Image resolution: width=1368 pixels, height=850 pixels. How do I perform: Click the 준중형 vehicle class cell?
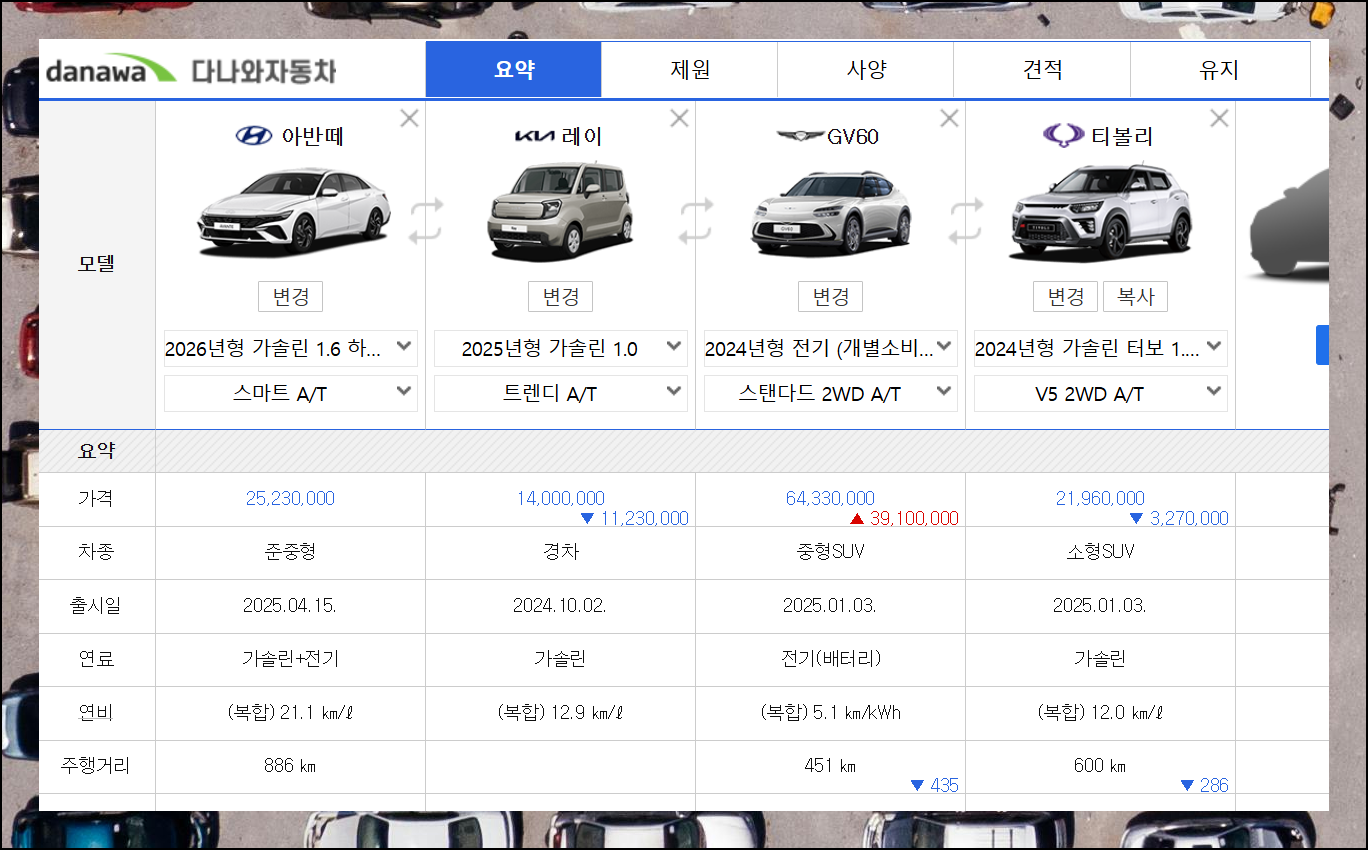pyautogui.click(x=291, y=551)
